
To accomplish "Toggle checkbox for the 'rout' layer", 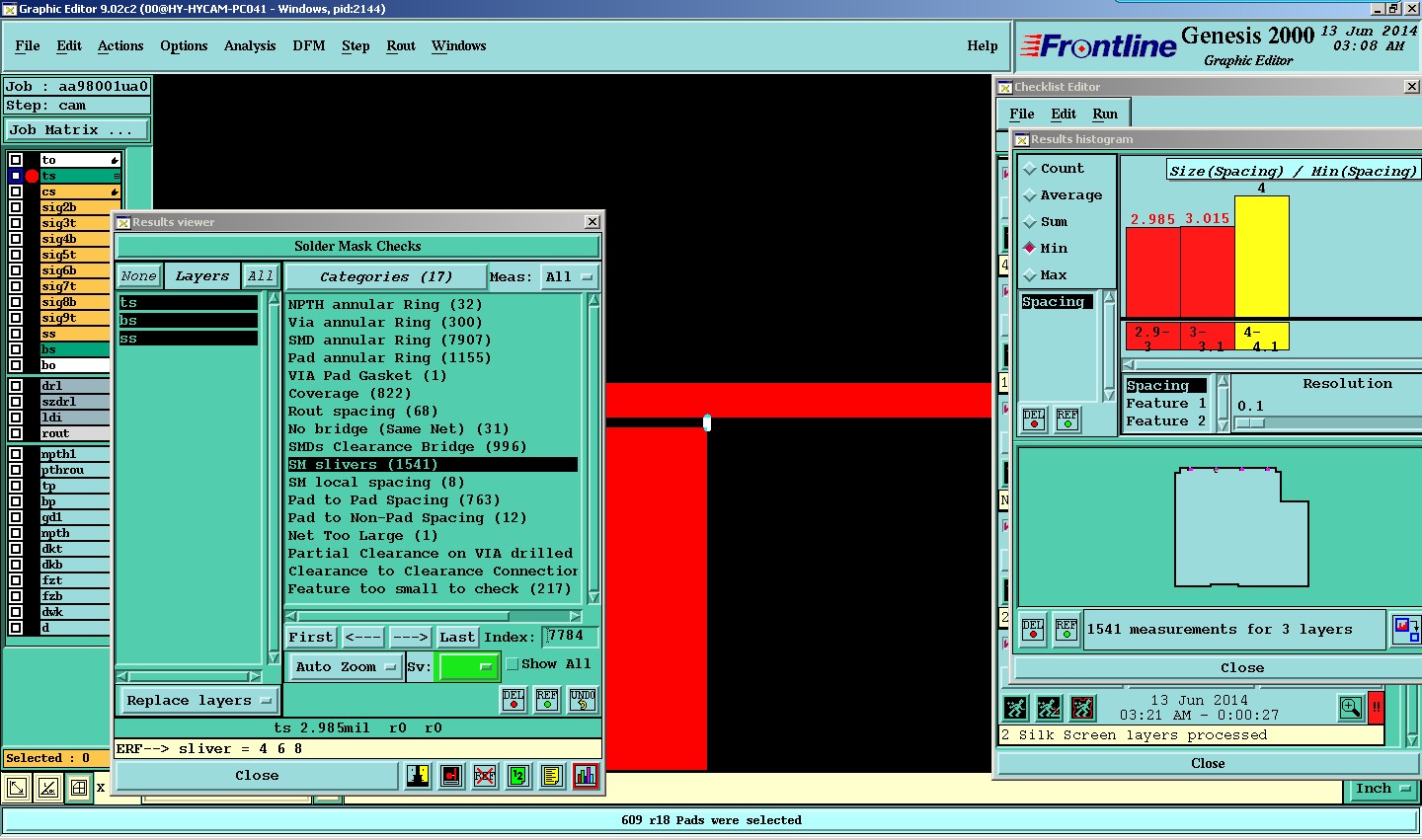I will [16, 433].
